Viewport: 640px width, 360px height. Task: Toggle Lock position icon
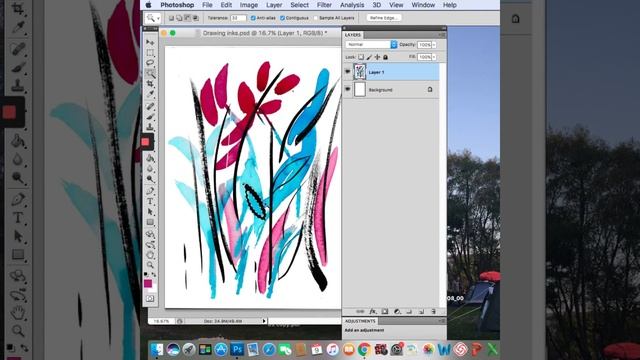tap(377, 57)
